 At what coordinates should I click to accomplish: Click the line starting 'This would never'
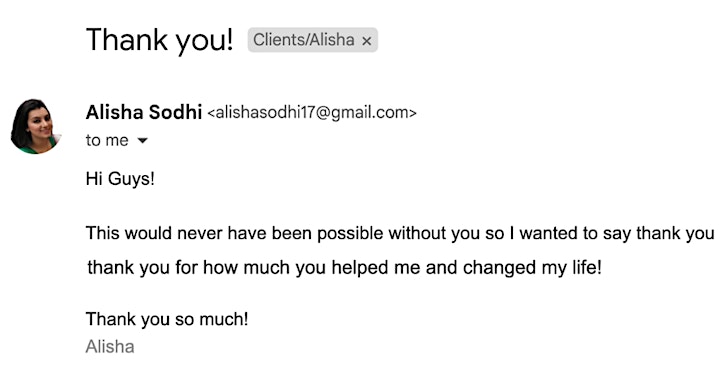pyautogui.click(x=400, y=233)
